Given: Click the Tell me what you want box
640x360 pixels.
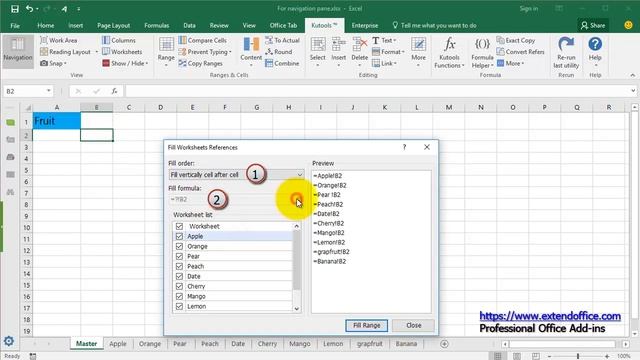Looking at the screenshot, I should pos(434,25).
